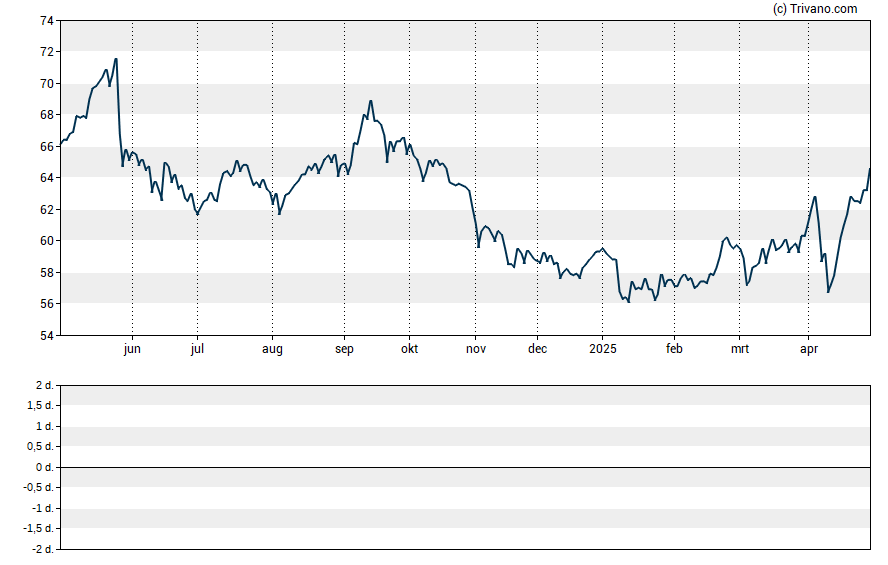The width and height of the screenshot is (888, 565).
Task: Click the 'okt' month label
Action: click(x=409, y=349)
